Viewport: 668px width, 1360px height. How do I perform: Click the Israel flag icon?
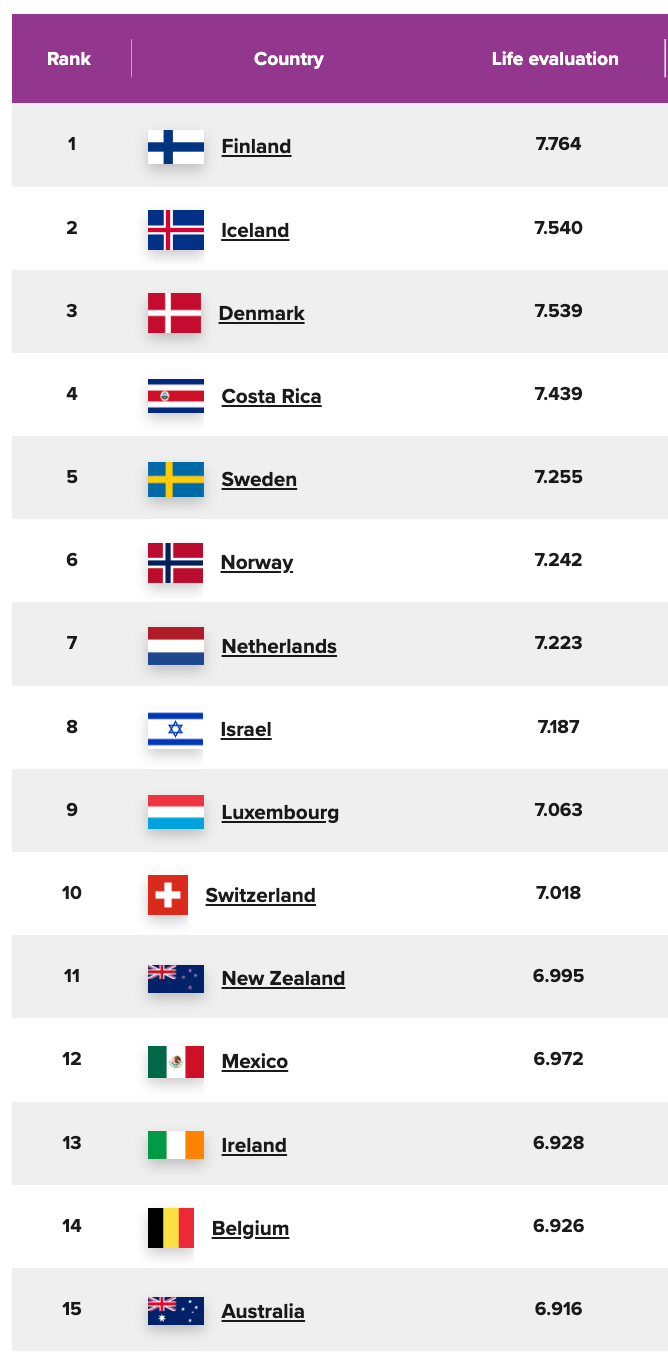pos(175,729)
